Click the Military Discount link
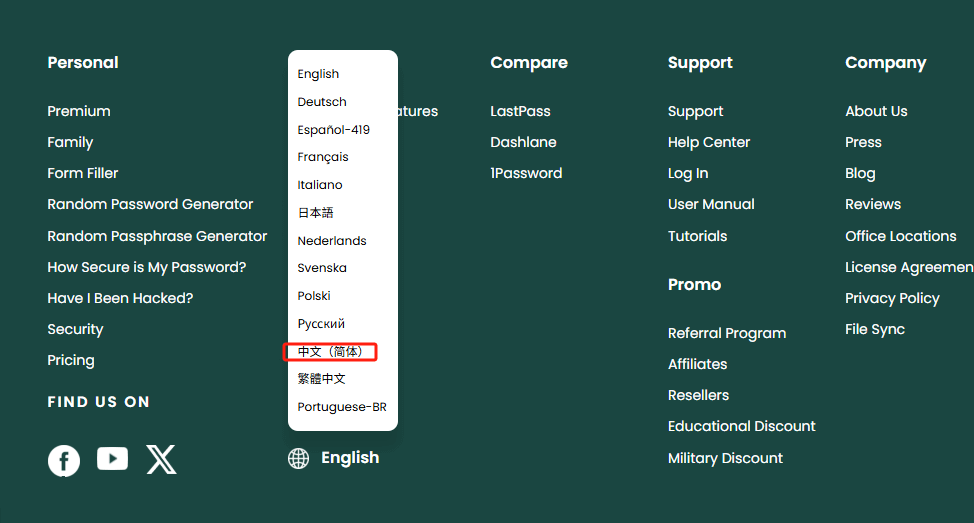This screenshot has height=523, width=974. (x=725, y=458)
